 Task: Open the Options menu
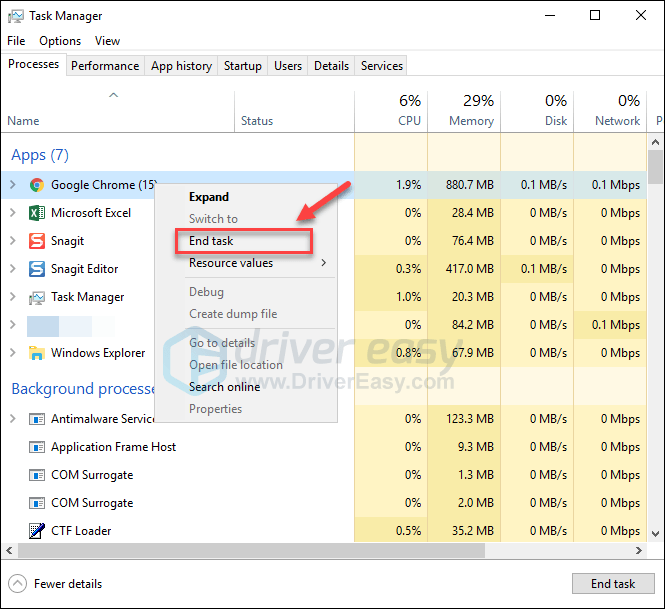tap(60, 41)
